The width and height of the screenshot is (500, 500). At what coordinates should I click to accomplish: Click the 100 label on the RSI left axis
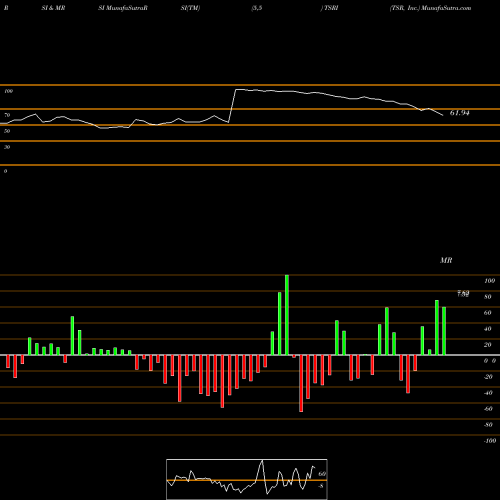click(x=8, y=91)
